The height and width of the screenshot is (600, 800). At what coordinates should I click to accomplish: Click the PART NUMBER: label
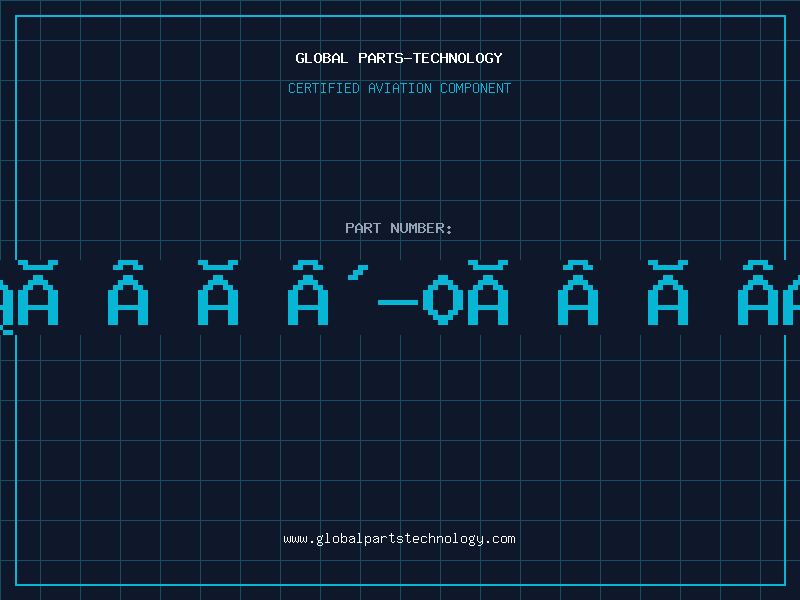point(399,228)
